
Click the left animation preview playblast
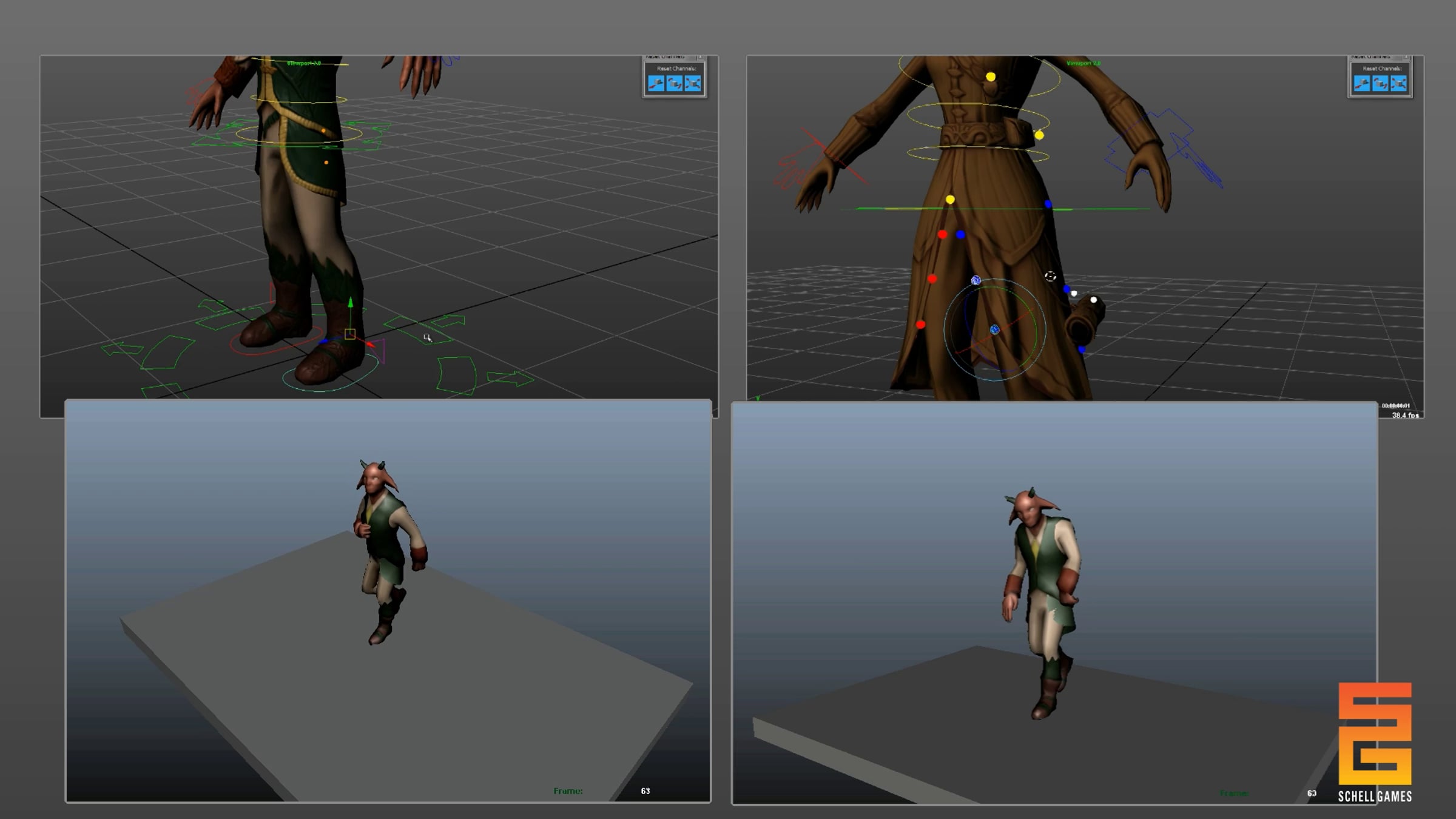pyautogui.click(x=388, y=601)
